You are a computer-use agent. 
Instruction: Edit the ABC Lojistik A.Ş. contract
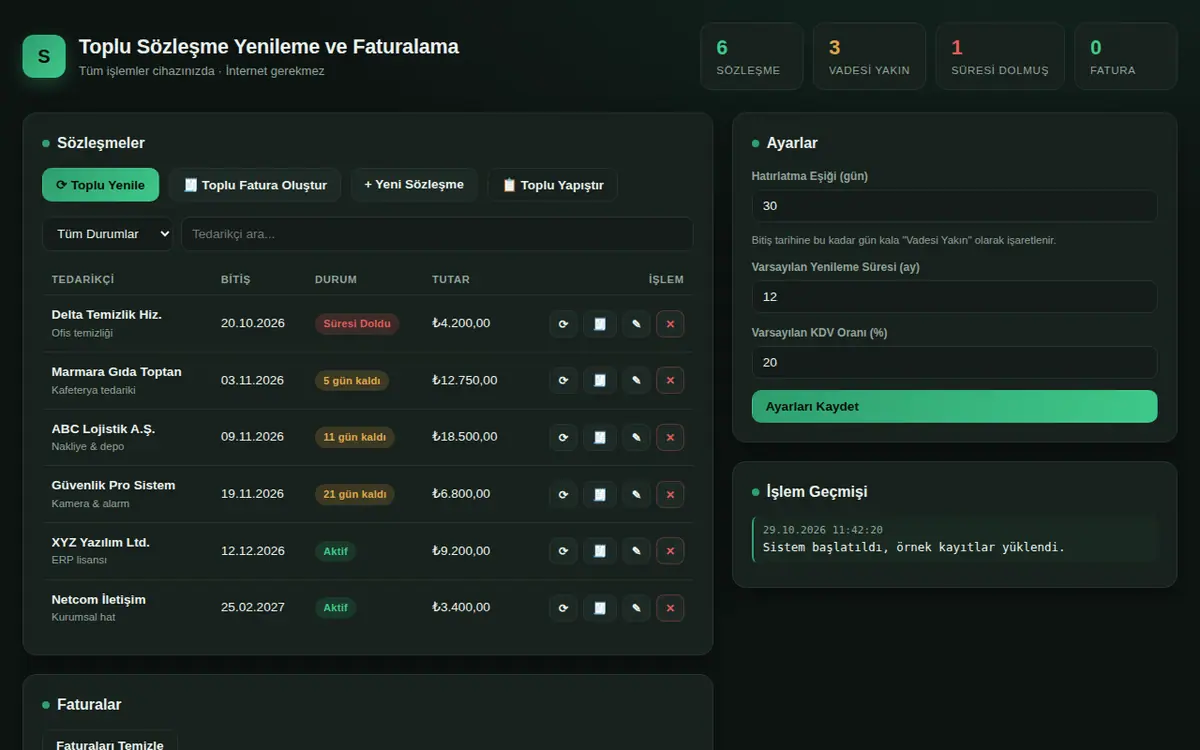(x=636, y=437)
